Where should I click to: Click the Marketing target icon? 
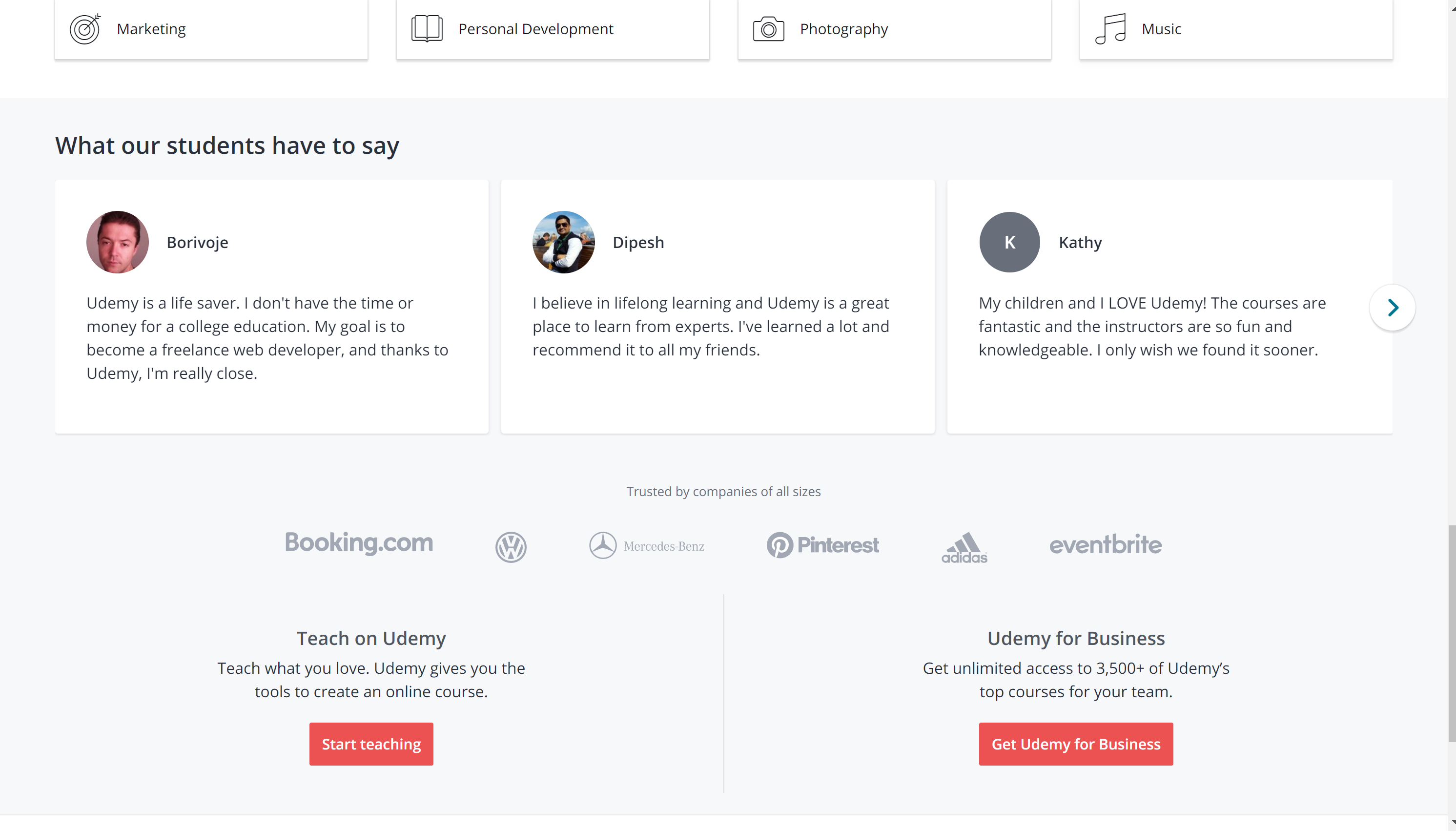click(x=84, y=29)
